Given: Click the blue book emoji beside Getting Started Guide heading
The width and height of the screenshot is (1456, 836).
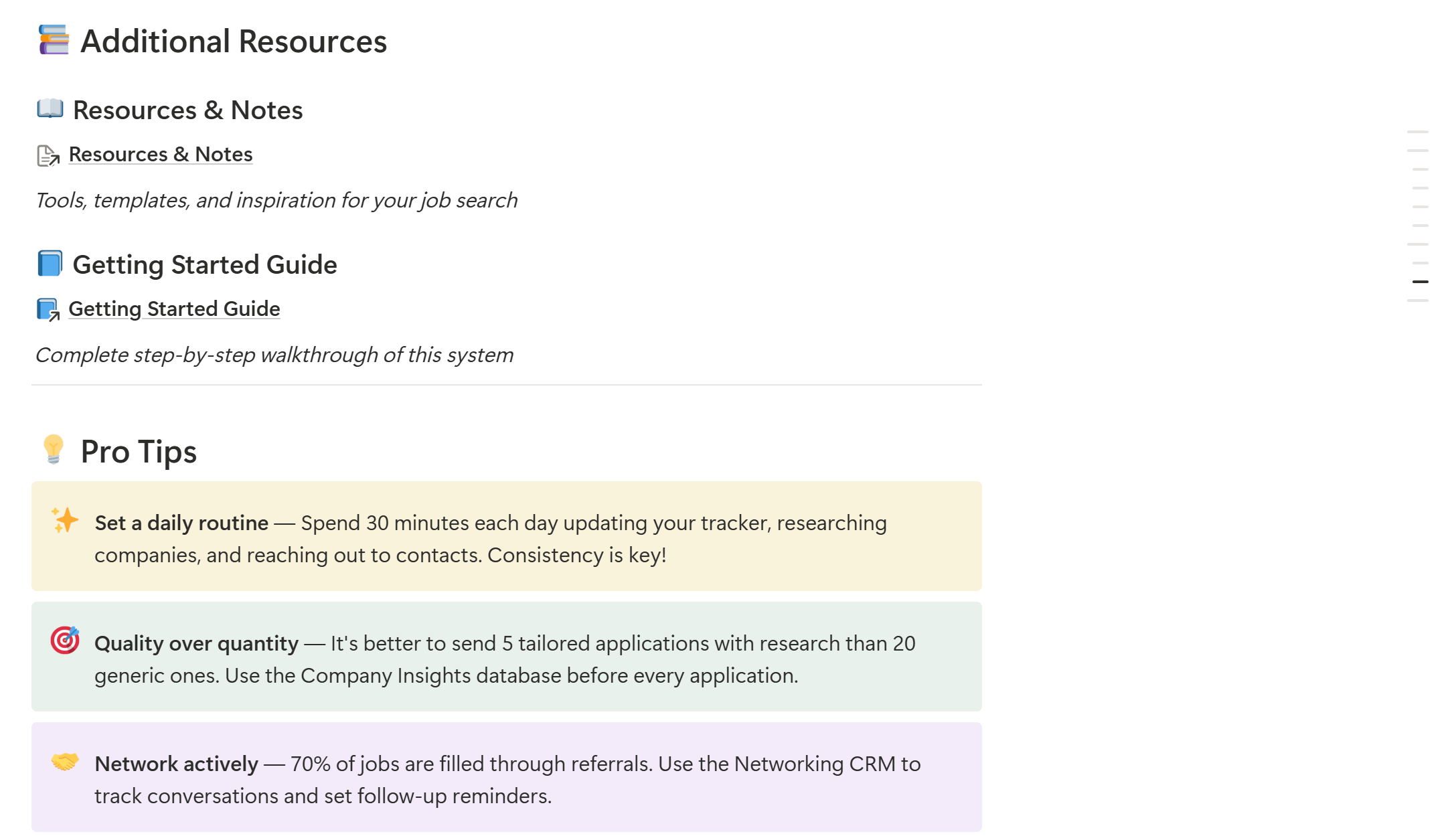Looking at the screenshot, I should [50, 264].
